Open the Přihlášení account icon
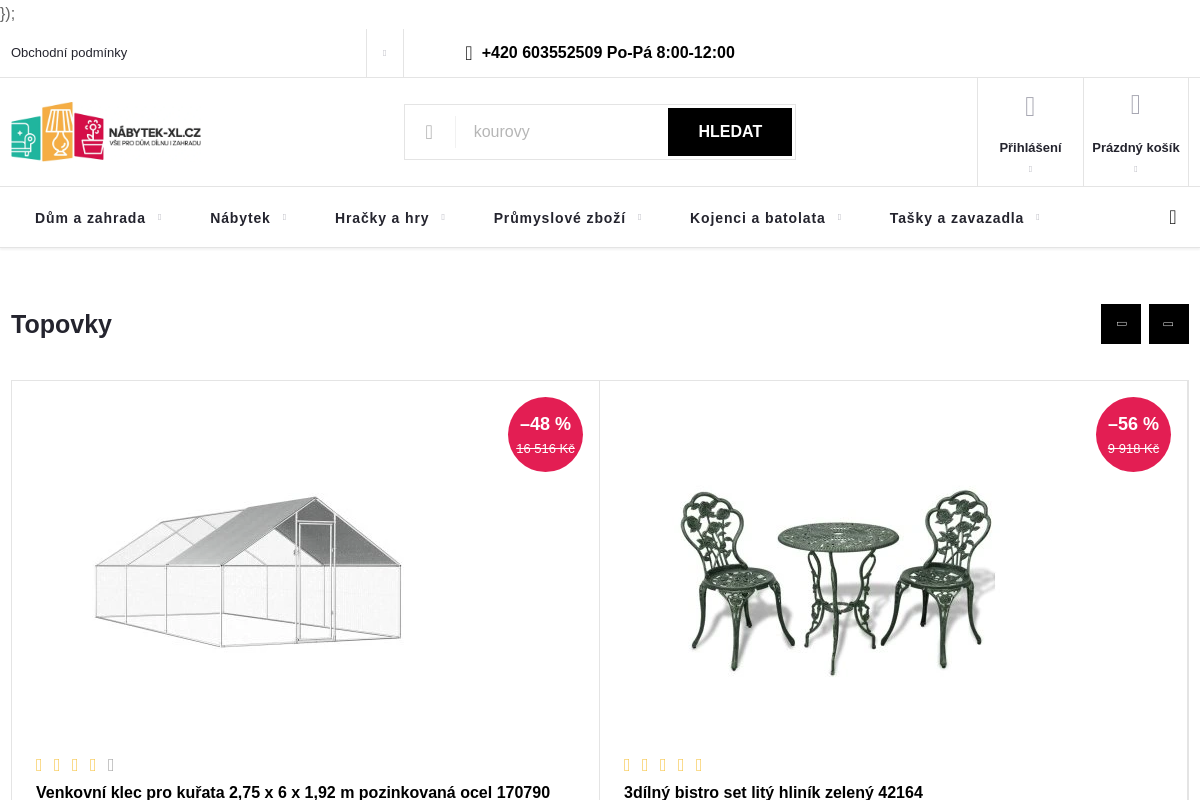Screen dimensions: 1200x800 1030,107
